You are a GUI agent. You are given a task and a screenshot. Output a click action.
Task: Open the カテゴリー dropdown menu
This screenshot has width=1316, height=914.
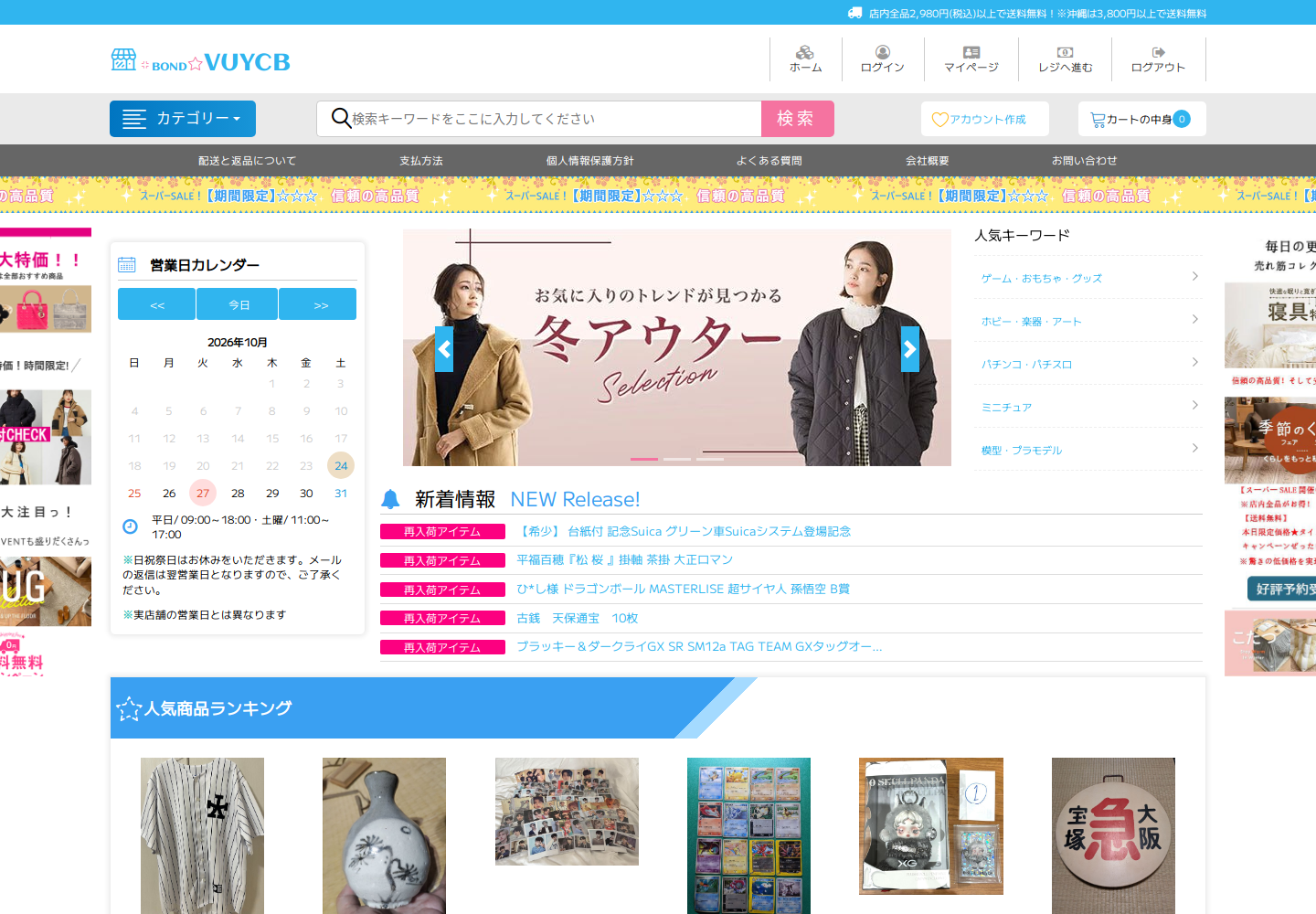click(183, 119)
